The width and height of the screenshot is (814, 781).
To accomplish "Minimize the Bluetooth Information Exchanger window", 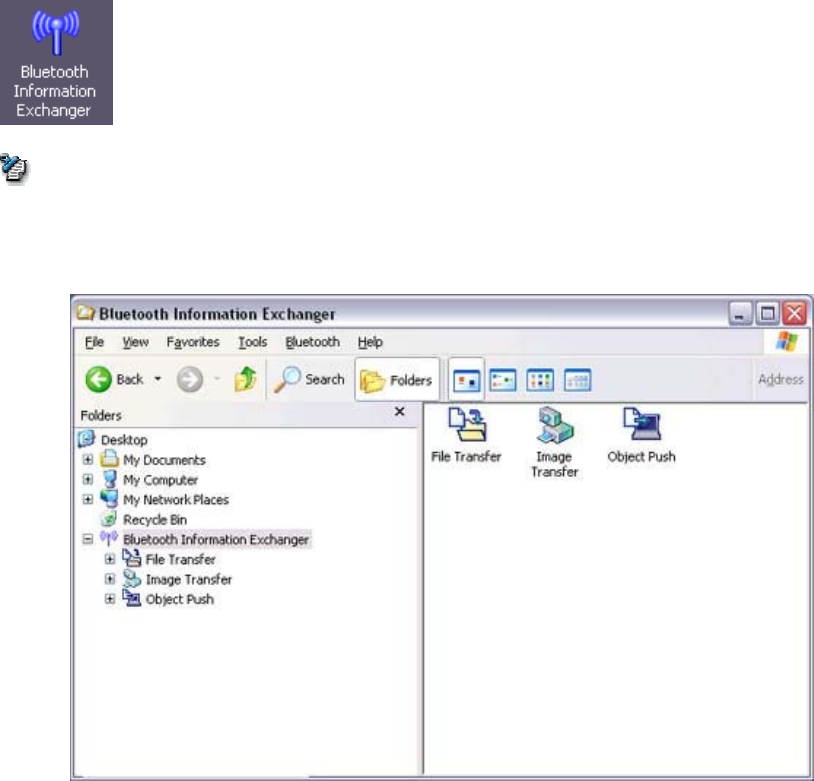I will 740,314.
